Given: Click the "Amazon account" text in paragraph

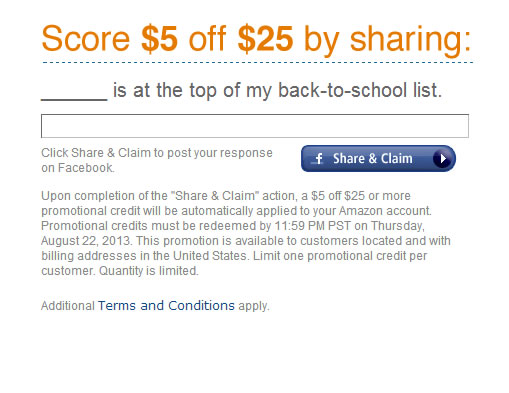Looking at the screenshot, I should coord(385,211).
